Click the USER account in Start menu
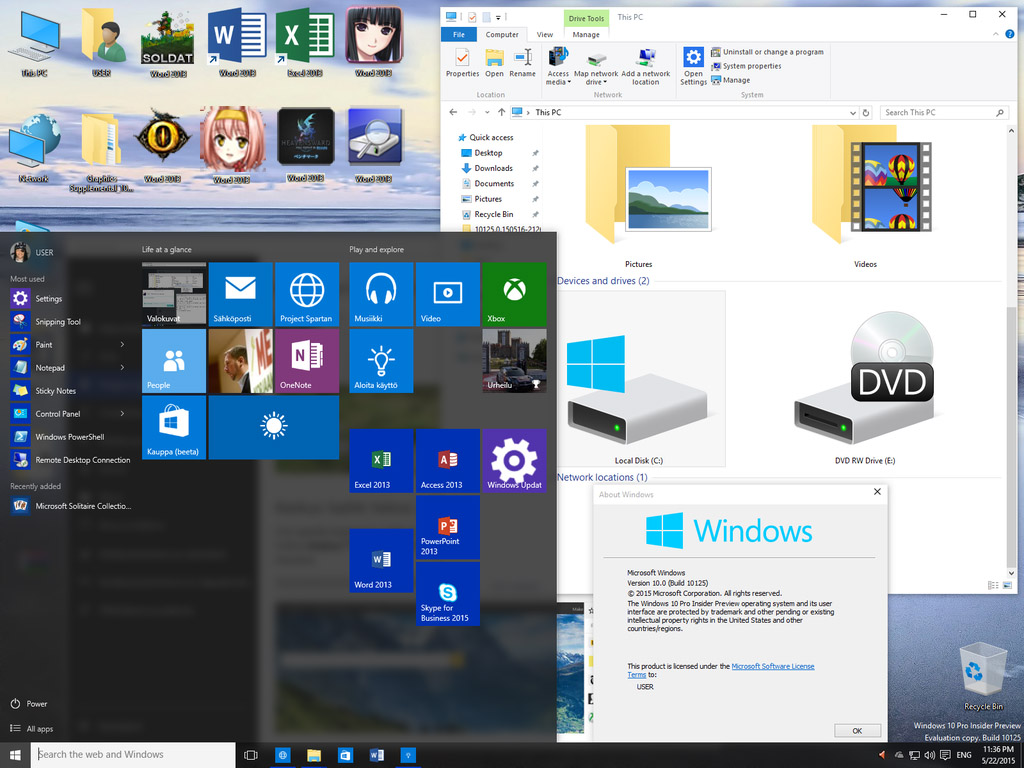Image resolution: width=1024 pixels, height=768 pixels. [32, 252]
